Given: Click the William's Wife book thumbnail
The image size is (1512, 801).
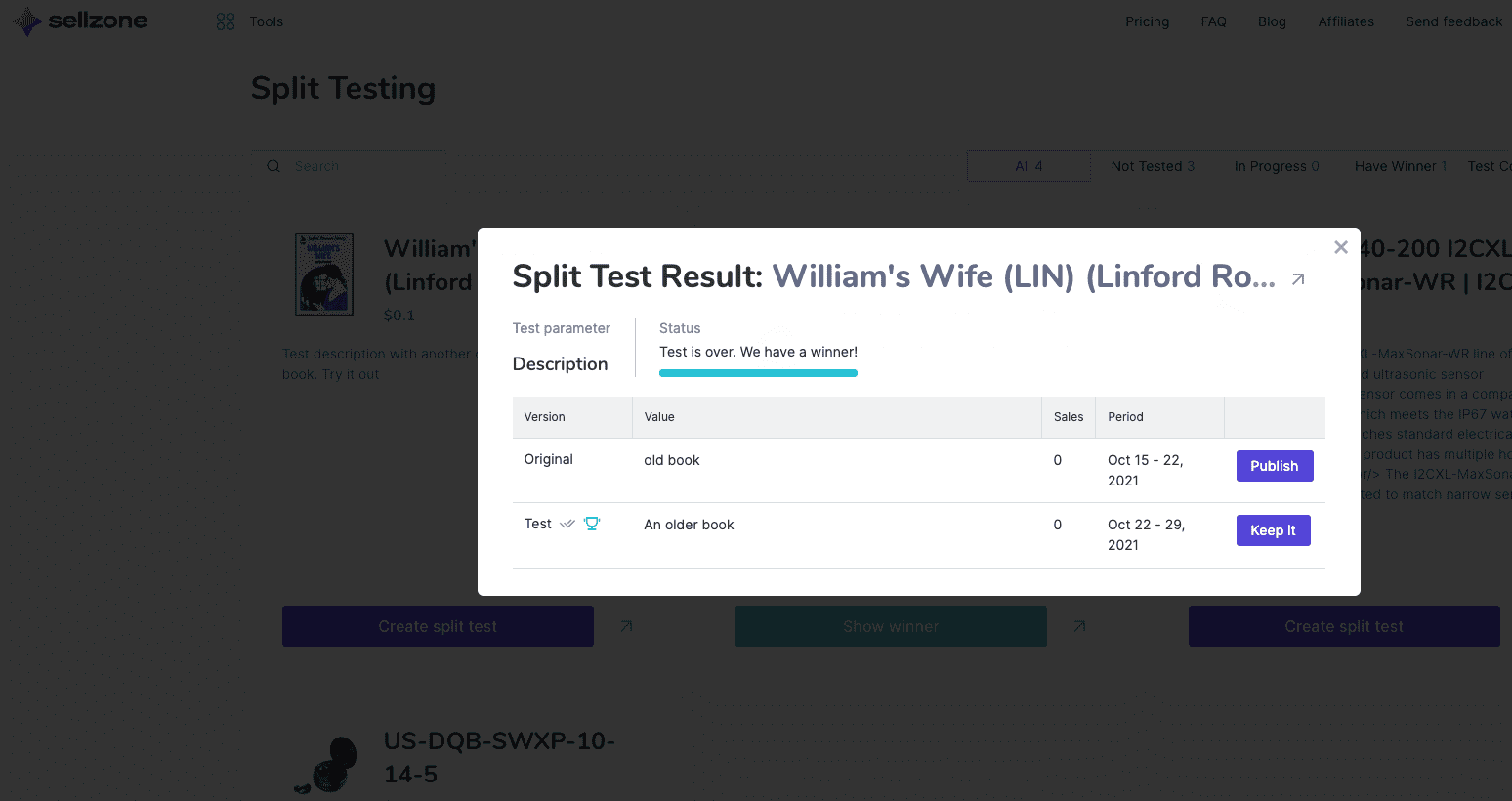Looking at the screenshot, I should click(324, 274).
